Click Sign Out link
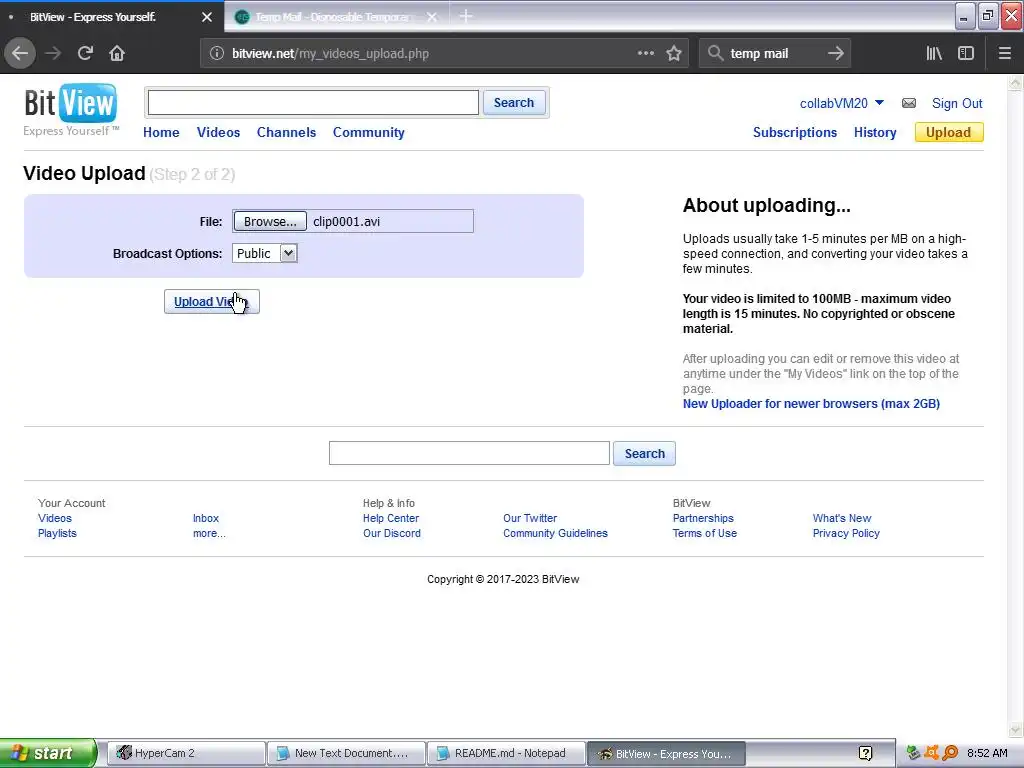Image resolution: width=1024 pixels, height=768 pixels. pyautogui.click(x=957, y=103)
